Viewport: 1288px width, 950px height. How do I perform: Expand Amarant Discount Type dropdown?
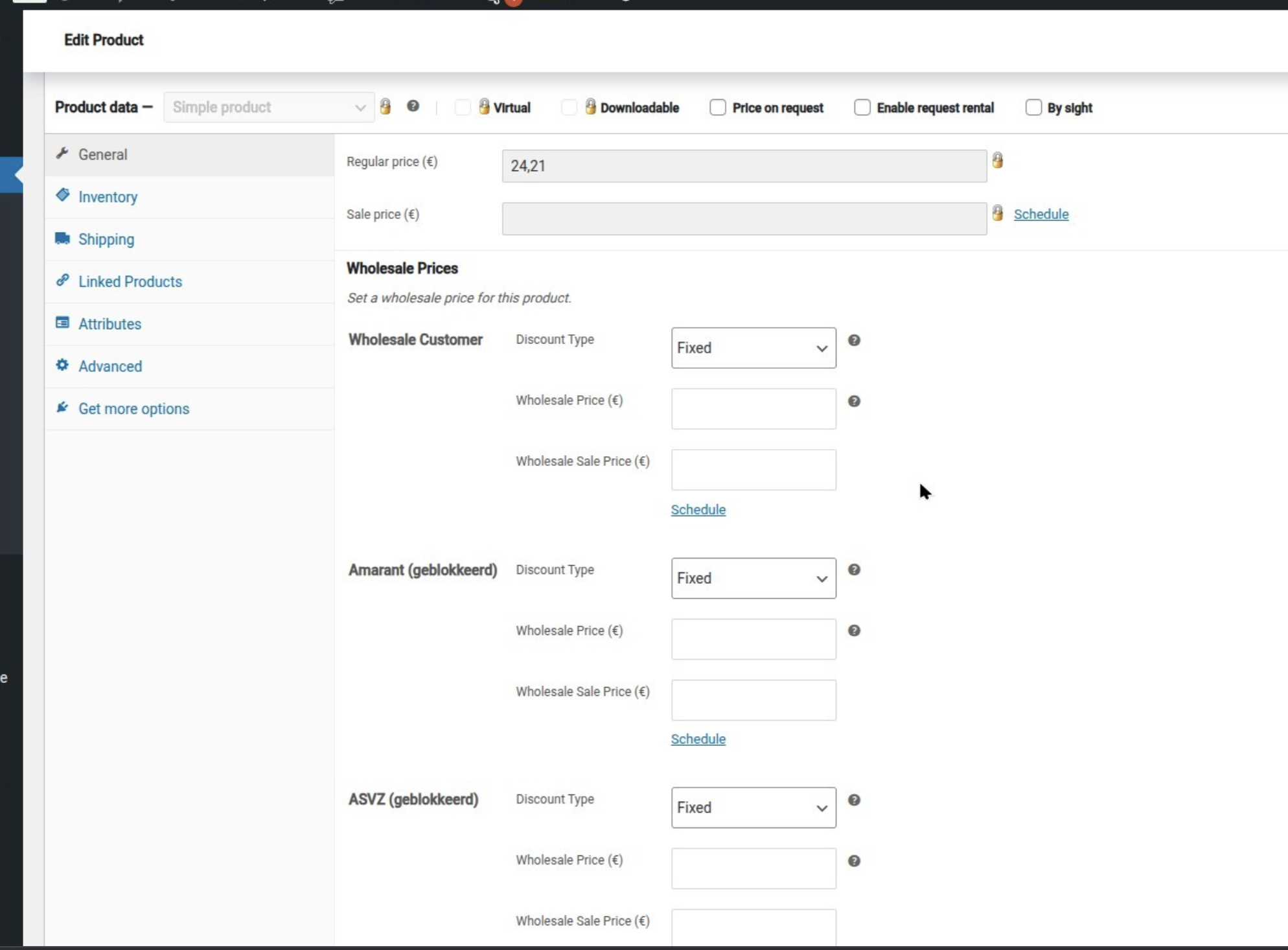point(753,578)
